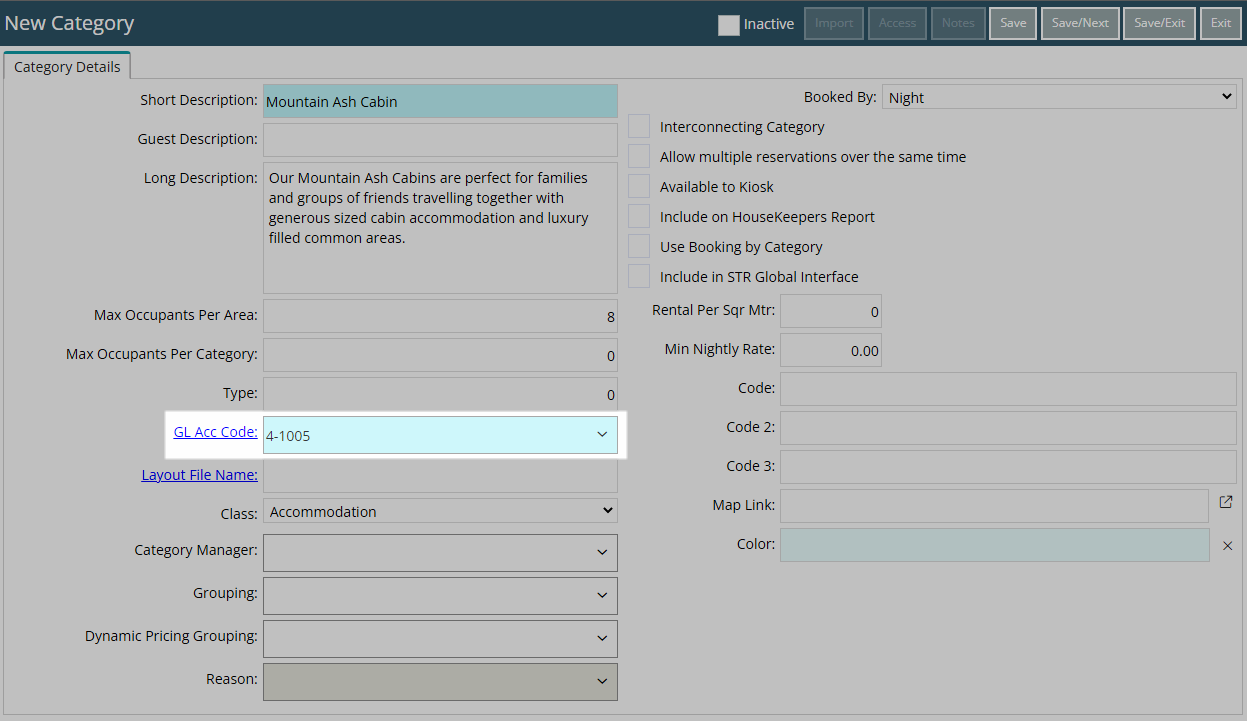The image size is (1247, 721).
Task: Click the Layout File Name input field
Action: pos(440,476)
